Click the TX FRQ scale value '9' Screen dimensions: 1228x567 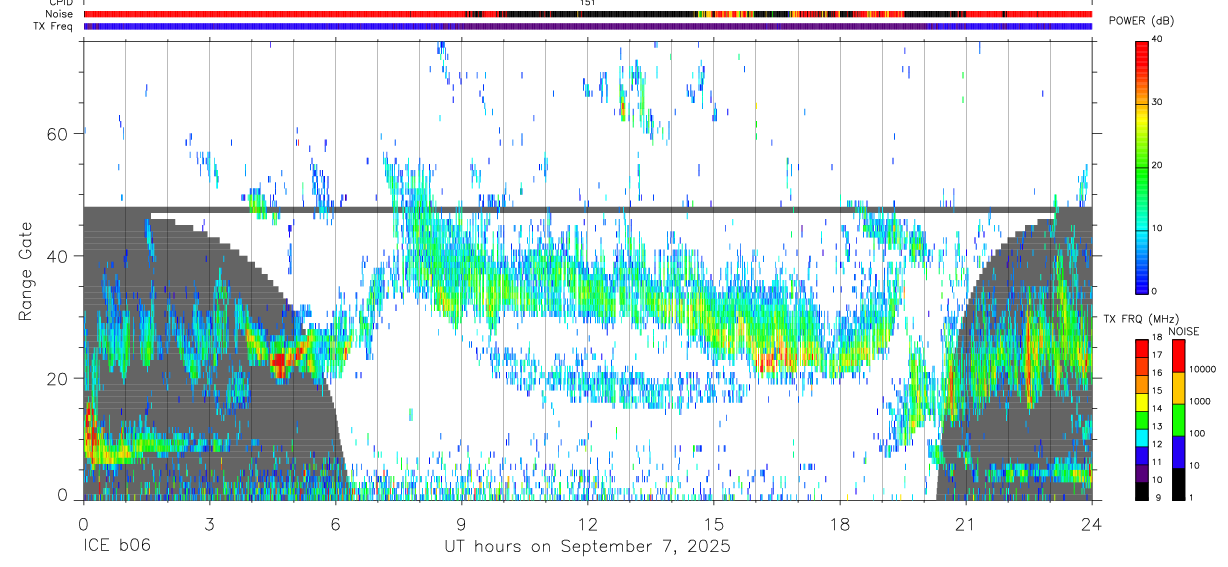tap(1156, 498)
